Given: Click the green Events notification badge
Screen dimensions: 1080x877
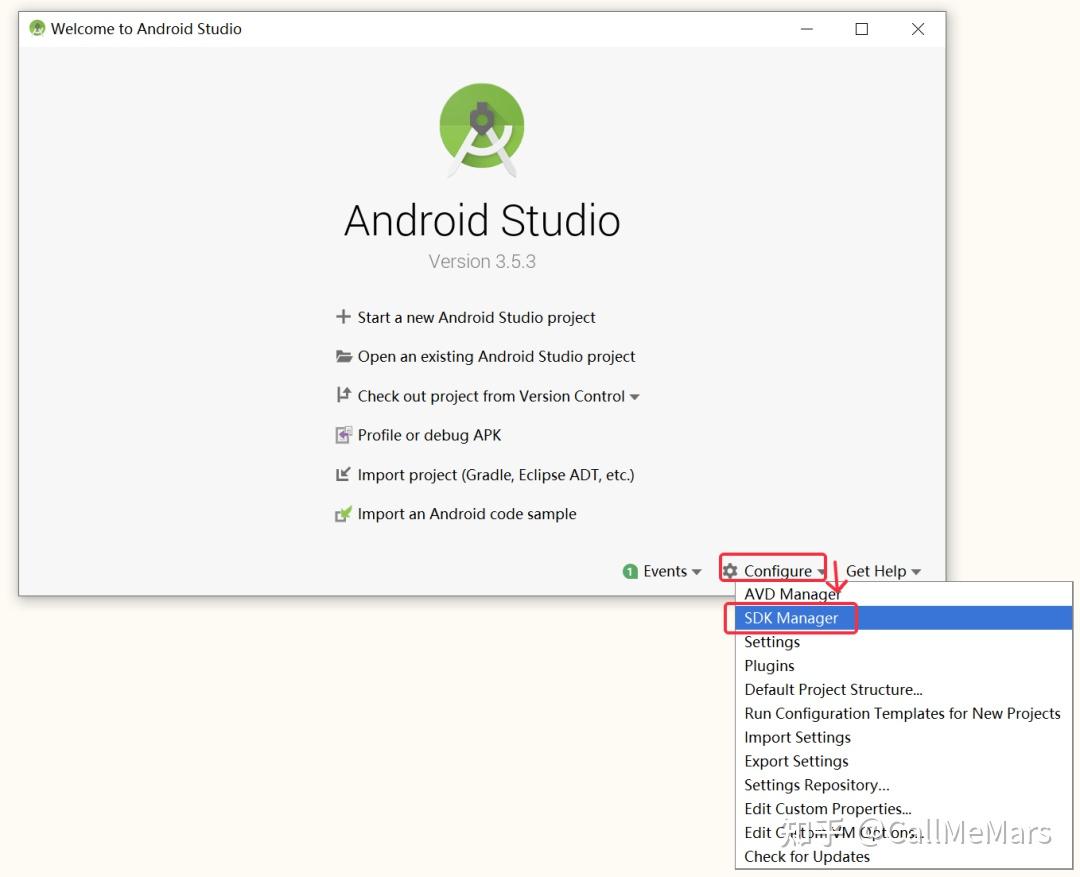Looking at the screenshot, I should click(x=630, y=572).
